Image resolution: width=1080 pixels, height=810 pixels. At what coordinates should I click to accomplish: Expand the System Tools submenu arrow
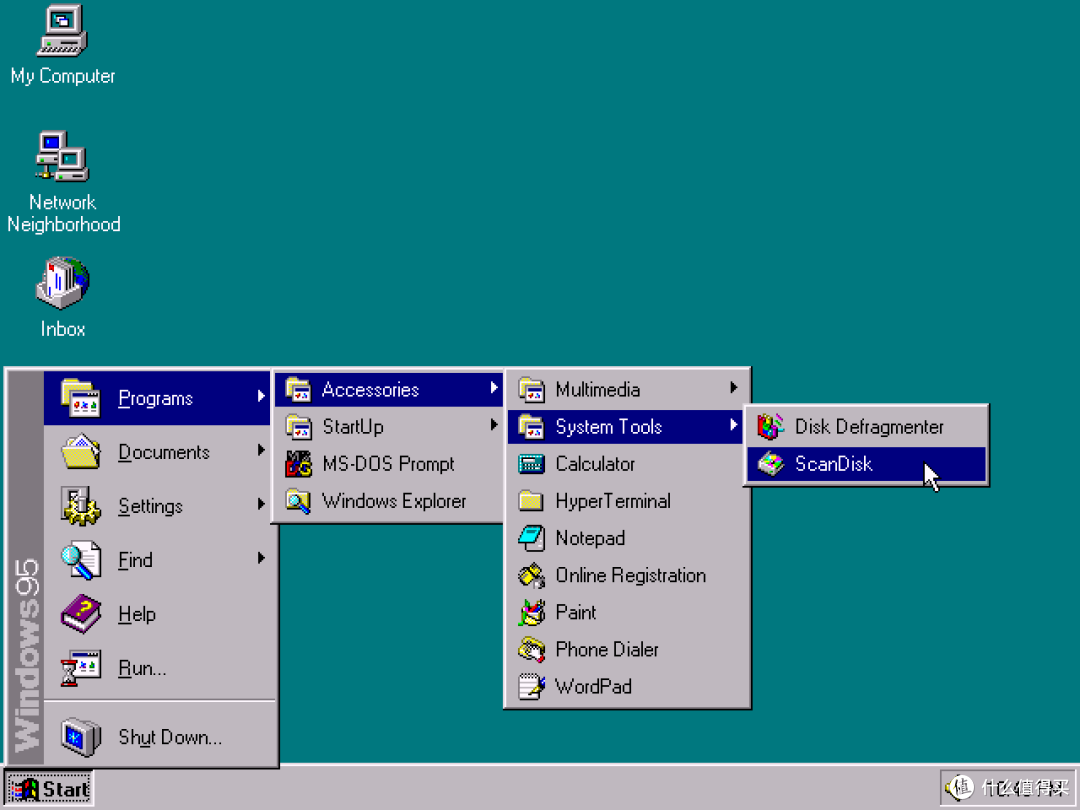pos(734,425)
